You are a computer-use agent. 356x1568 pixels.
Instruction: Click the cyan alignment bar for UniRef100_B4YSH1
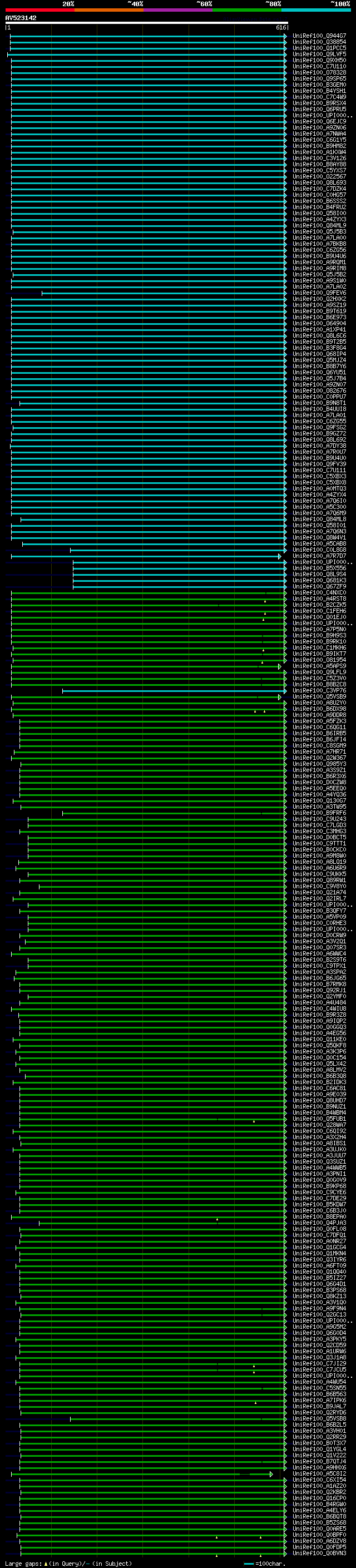(149, 91)
